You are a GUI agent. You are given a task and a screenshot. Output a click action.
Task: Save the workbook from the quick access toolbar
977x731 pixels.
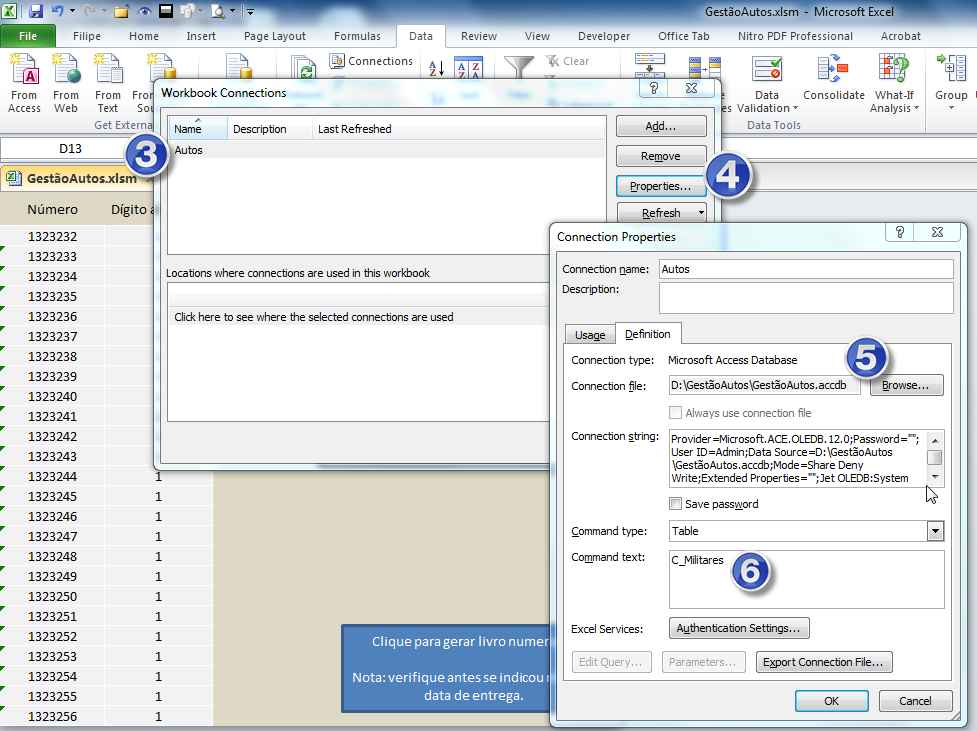click(x=35, y=11)
